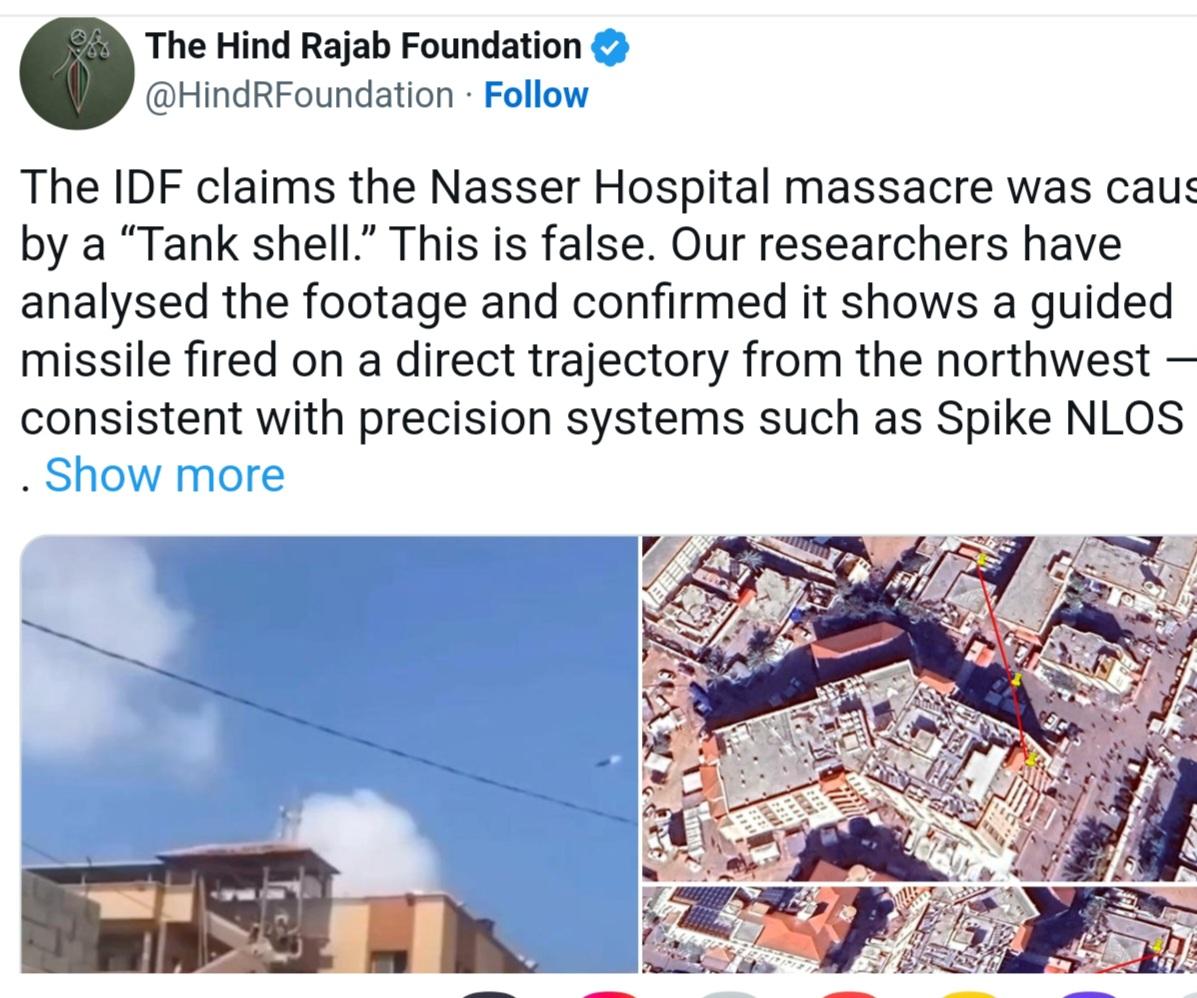Select the topmost yellow pin on the red line
The height and width of the screenshot is (998, 1197).
(981, 559)
